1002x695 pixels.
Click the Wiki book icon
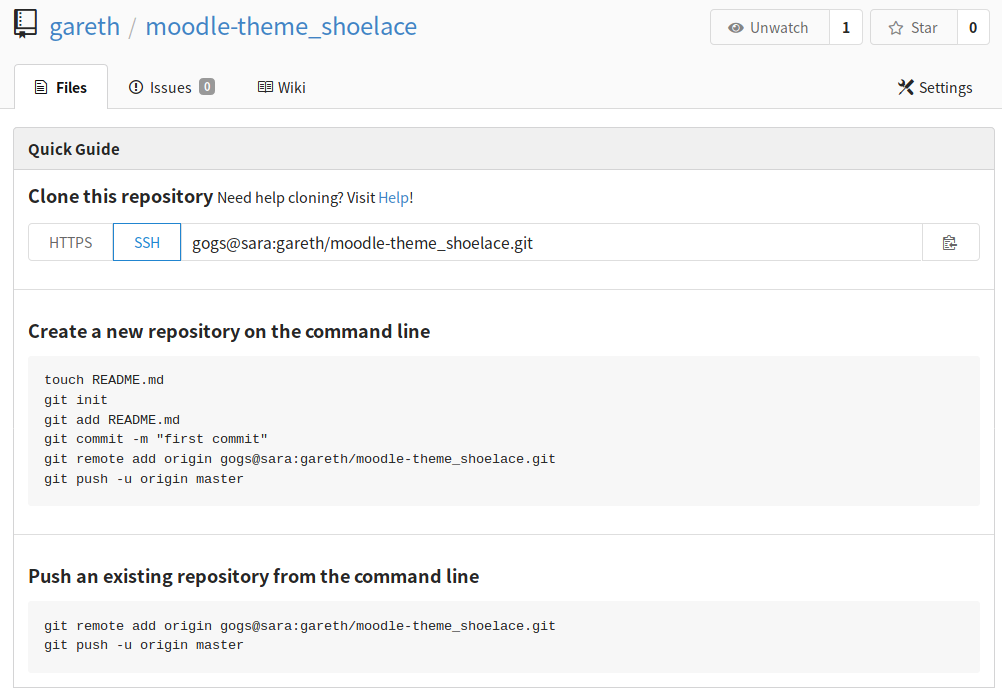[x=265, y=87]
